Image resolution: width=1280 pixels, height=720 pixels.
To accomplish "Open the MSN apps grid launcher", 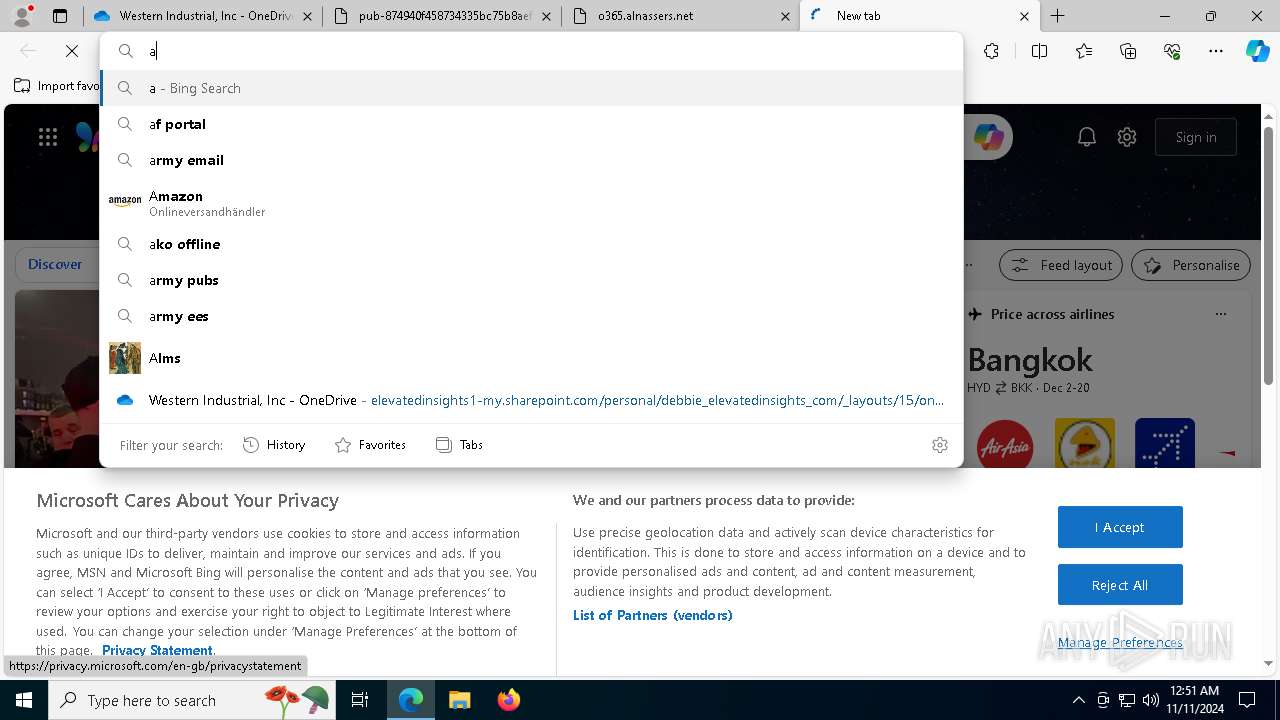I will 48,138.
